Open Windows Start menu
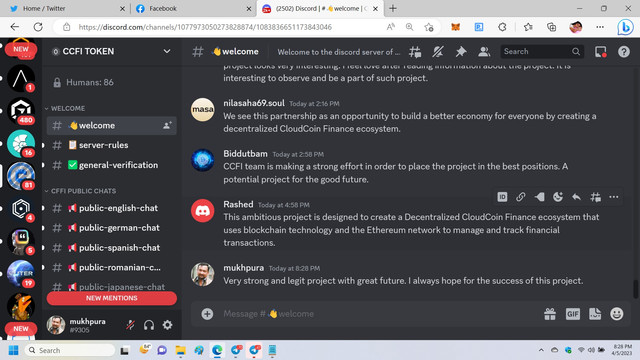Image resolution: width=640 pixels, height=360 pixels. (13, 350)
